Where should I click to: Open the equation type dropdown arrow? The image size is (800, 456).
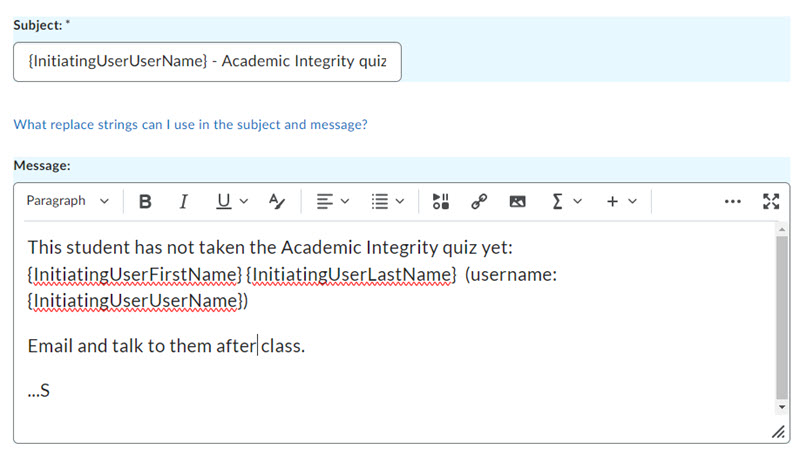[x=577, y=201]
